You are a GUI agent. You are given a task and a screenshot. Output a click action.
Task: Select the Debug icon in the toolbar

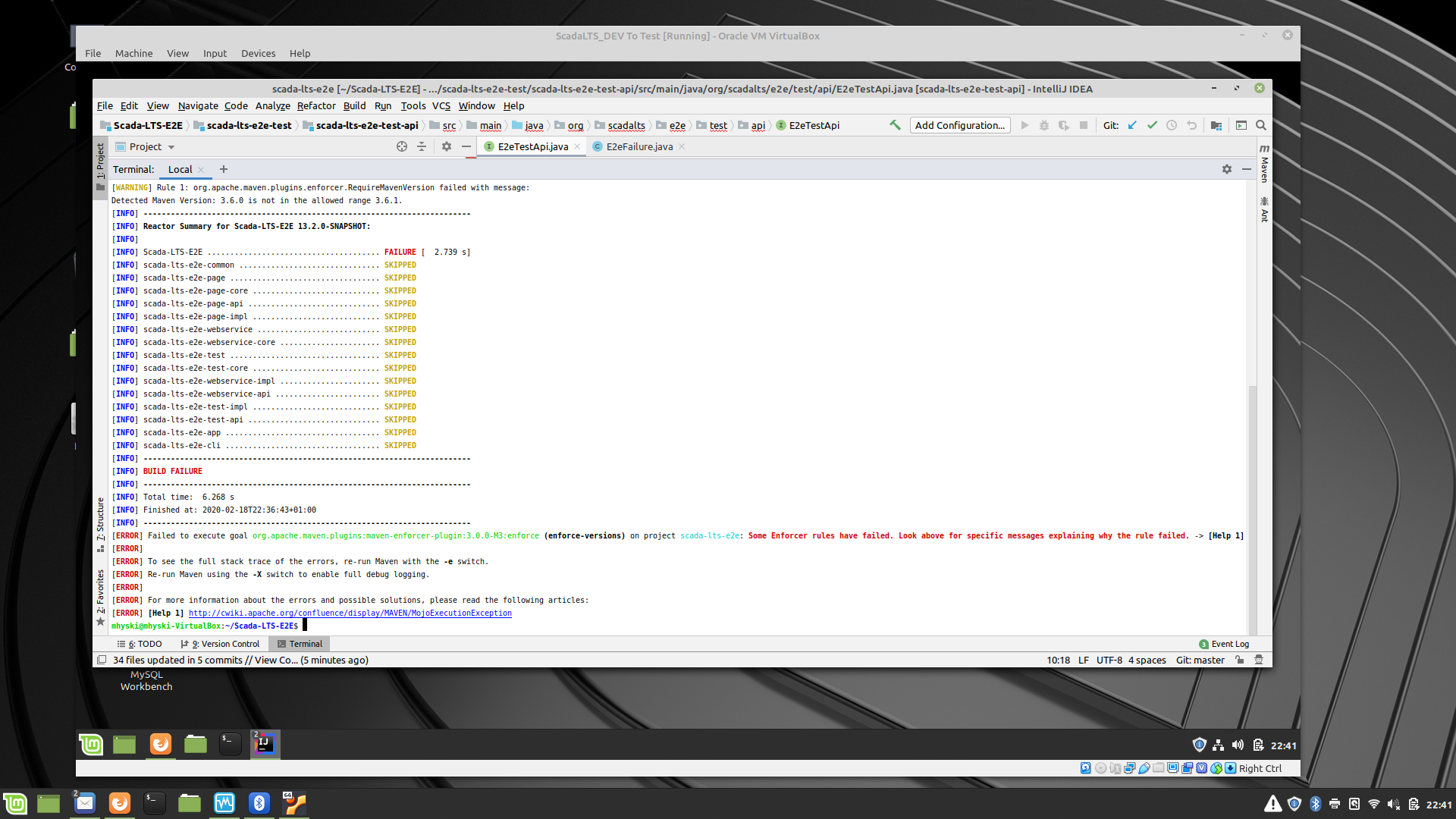pyautogui.click(x=1044, y=125)
